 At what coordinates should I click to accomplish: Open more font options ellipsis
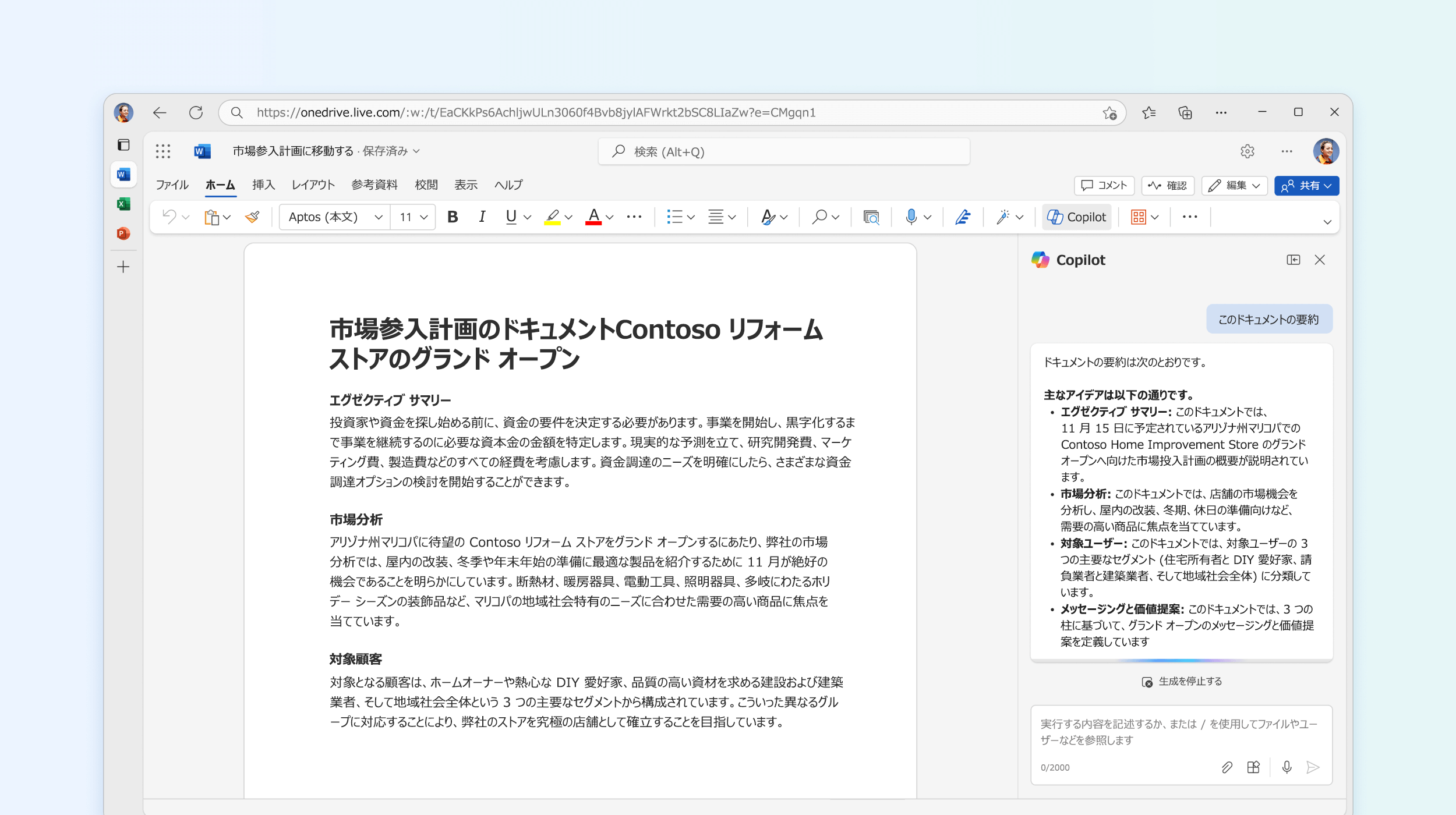coord(634,217)
